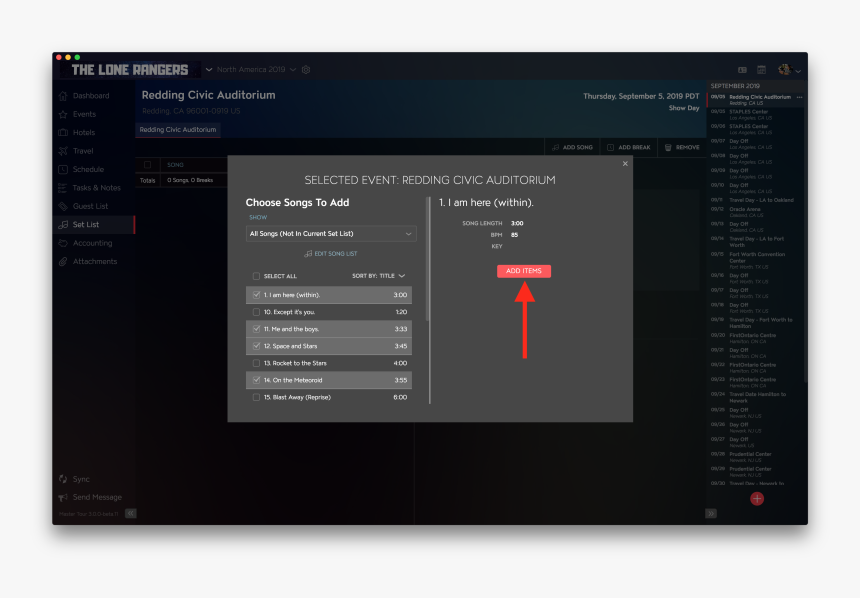
Task: Click the Show Day label
Action: (684, 108)
